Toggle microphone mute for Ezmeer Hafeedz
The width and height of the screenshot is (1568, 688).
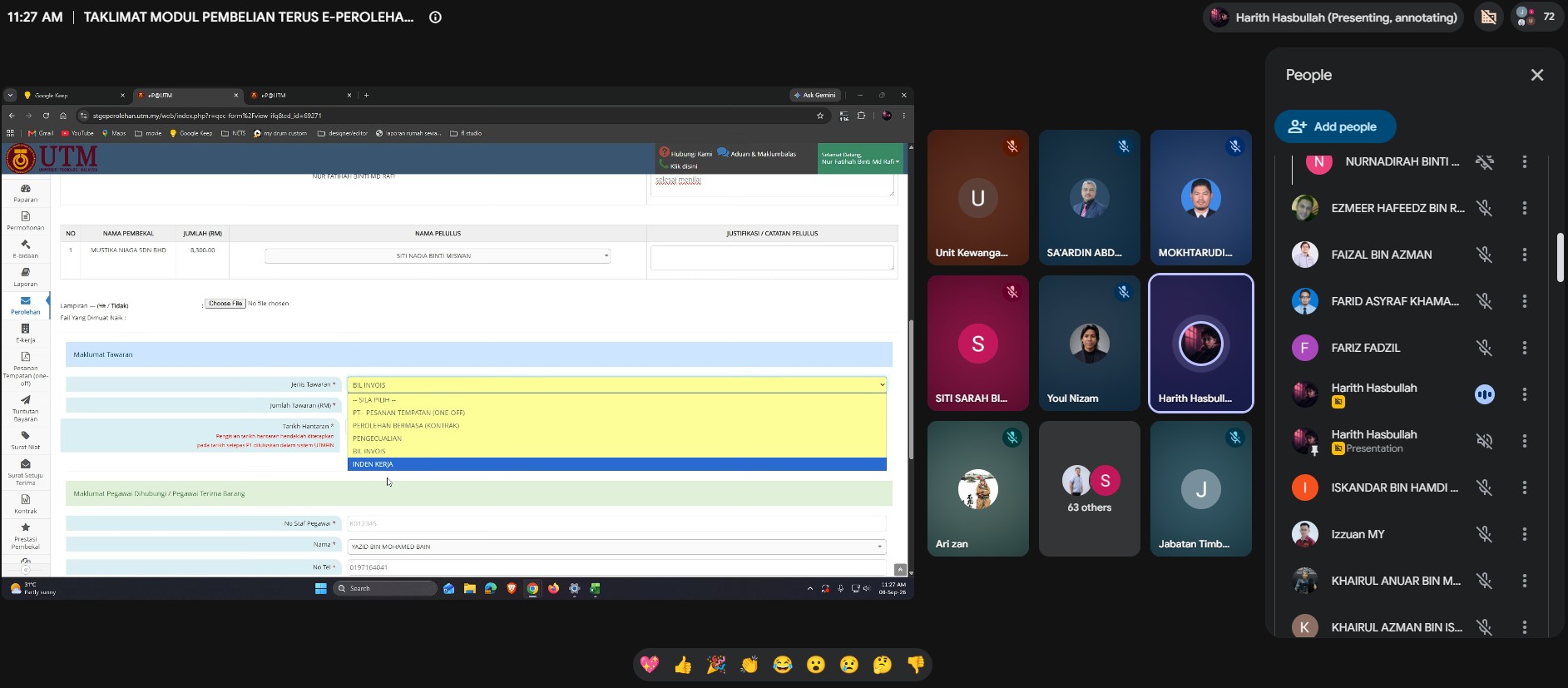[x=1484, y=208]
